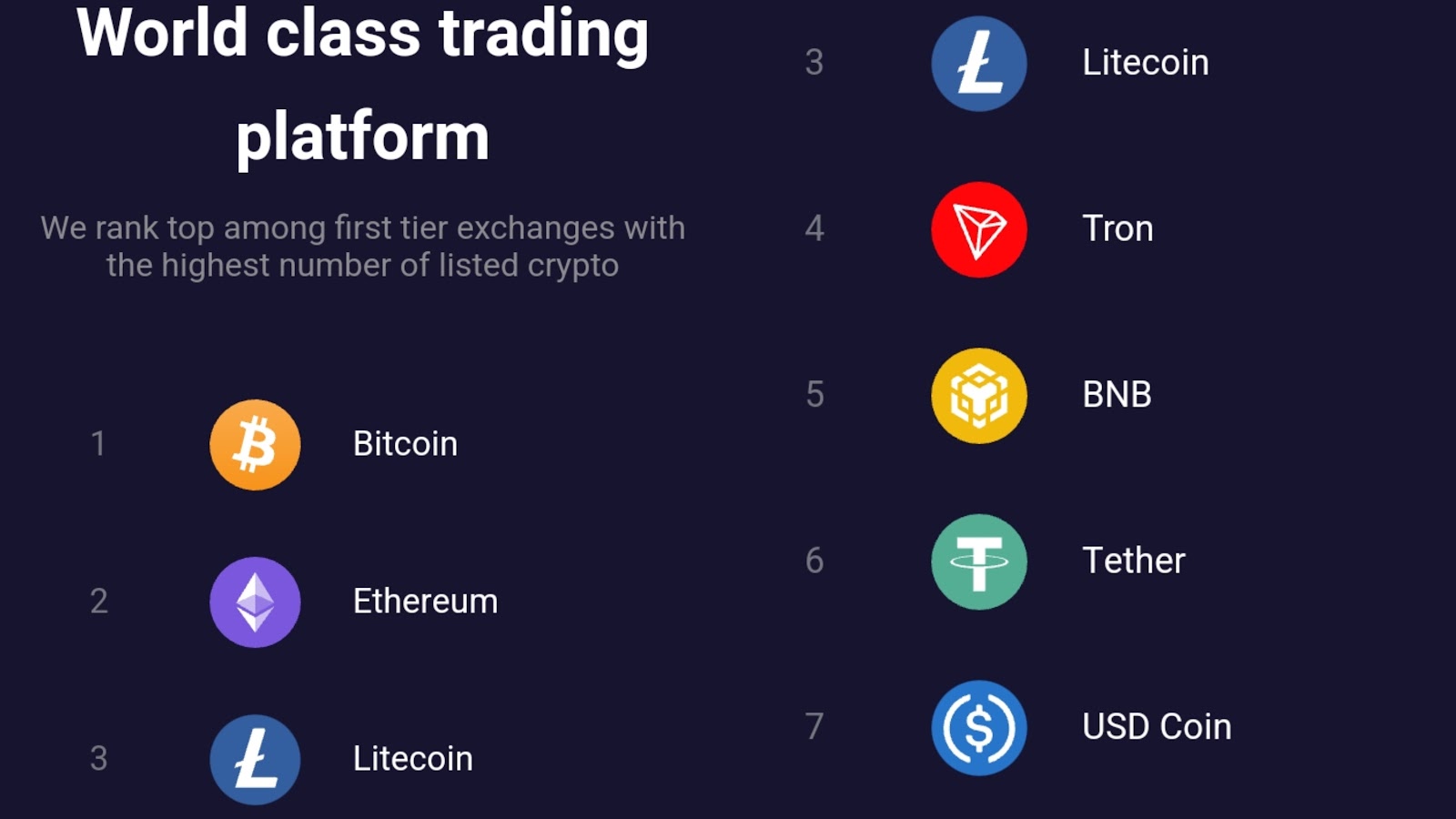Tap rank number 7 next to USD Coin
Viewport: 1456px width, 819px height.
pyautogui.click(x=814, y=727)
